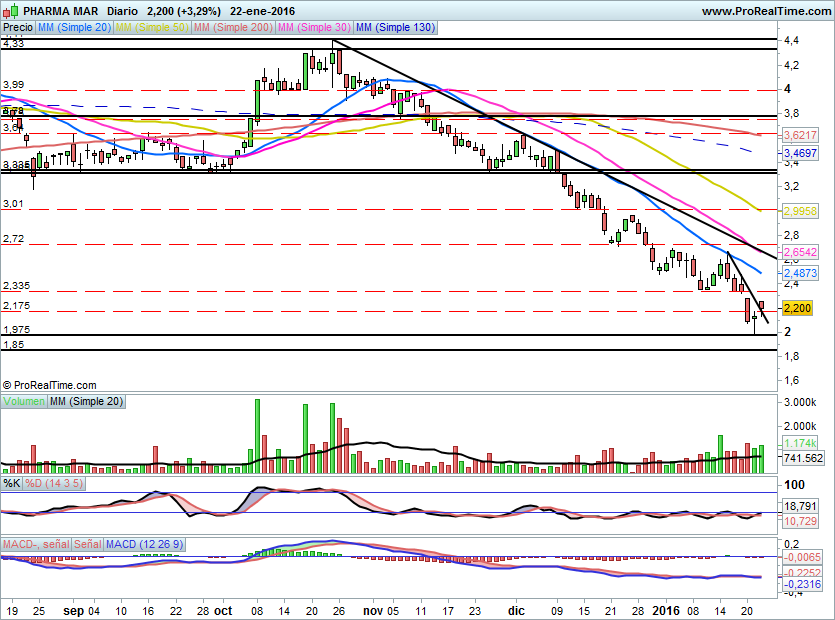This screenshot has width=835, height=620.
Task: Click the 18,791 stochastic value tag
Action: tap(800, 506)
